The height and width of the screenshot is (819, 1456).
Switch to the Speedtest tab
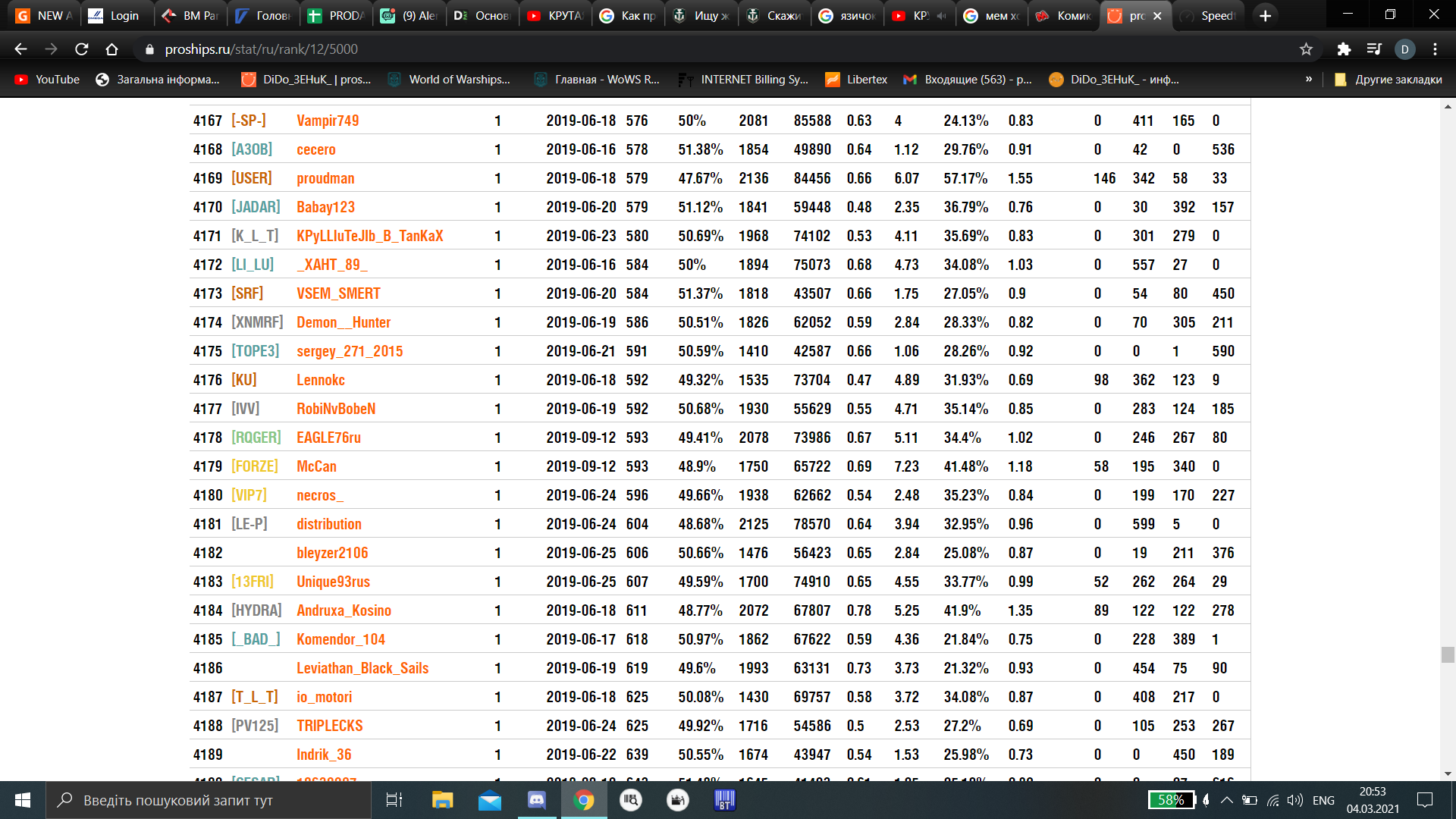1209,15
